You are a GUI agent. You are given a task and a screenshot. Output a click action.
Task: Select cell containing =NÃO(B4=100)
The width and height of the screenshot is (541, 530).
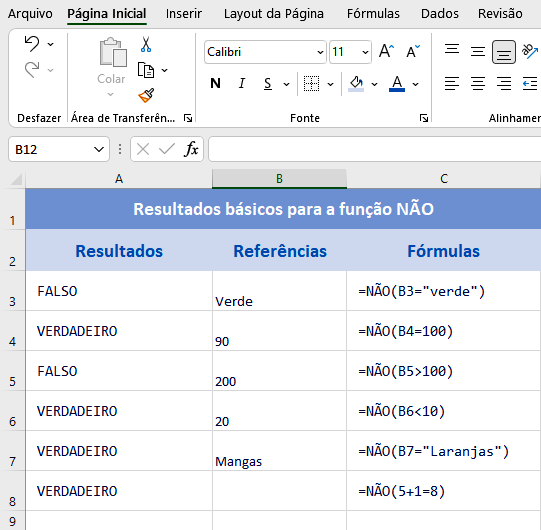(443, 331)
